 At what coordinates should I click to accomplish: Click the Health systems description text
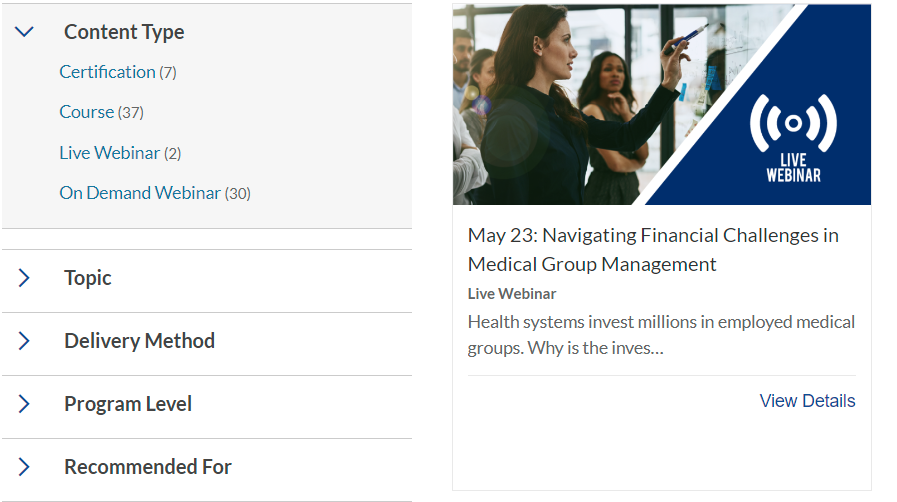[x=661, y=335]
